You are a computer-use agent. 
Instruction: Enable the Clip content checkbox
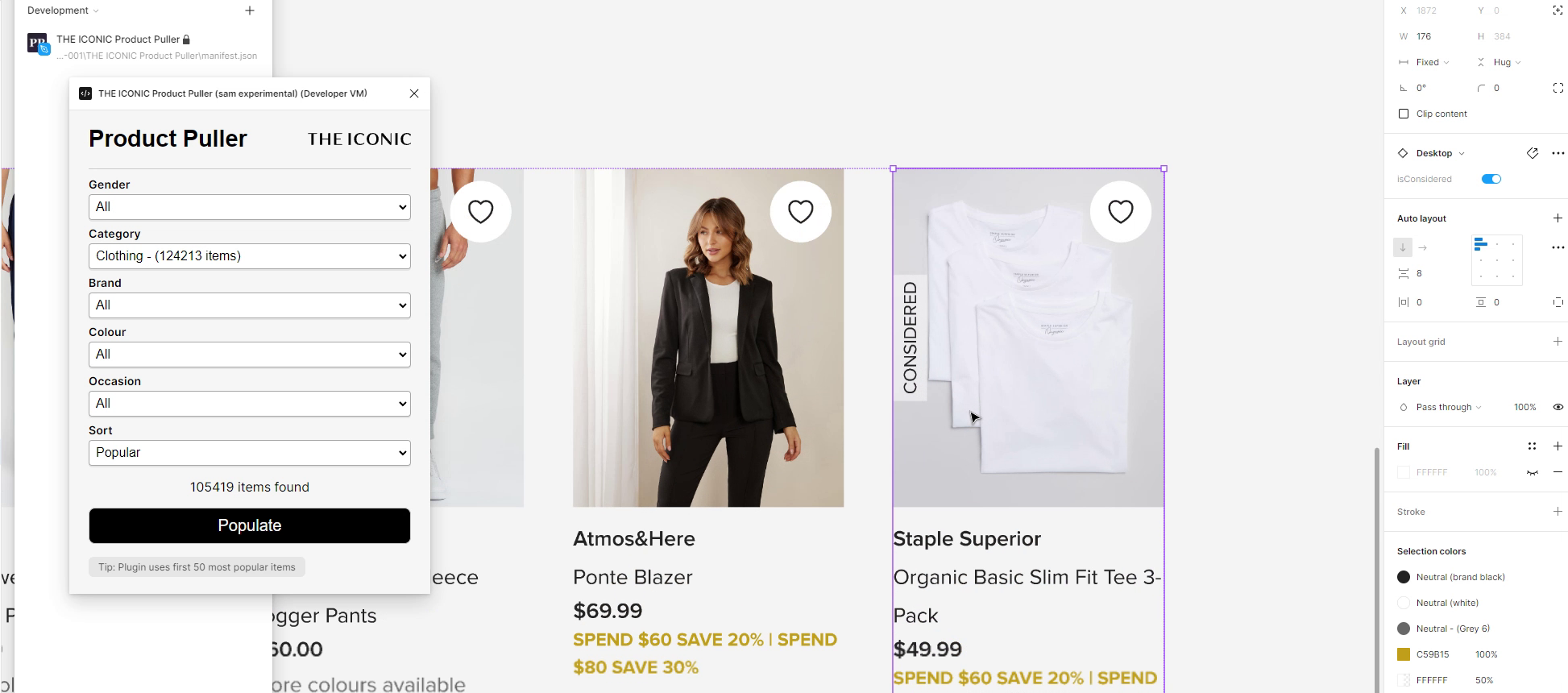pyautogui.click(x=1404, y=114)
